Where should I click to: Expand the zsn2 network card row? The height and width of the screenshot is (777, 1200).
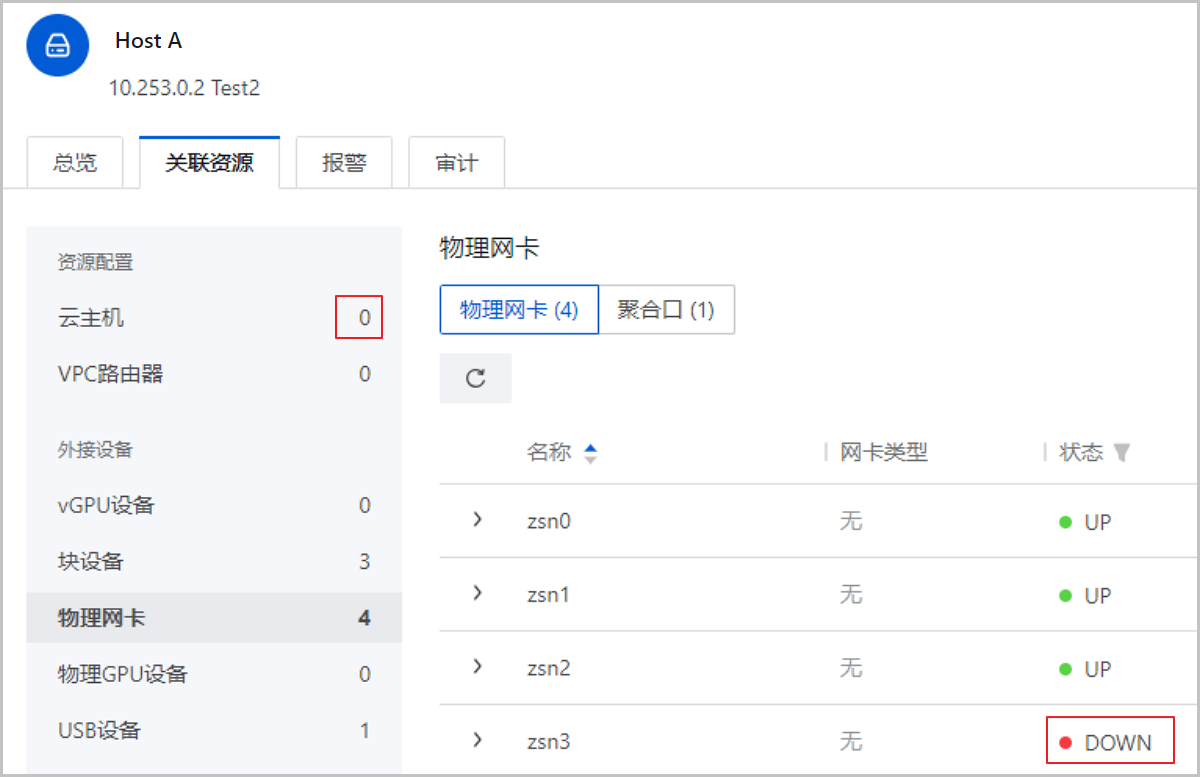pos(477,666)
